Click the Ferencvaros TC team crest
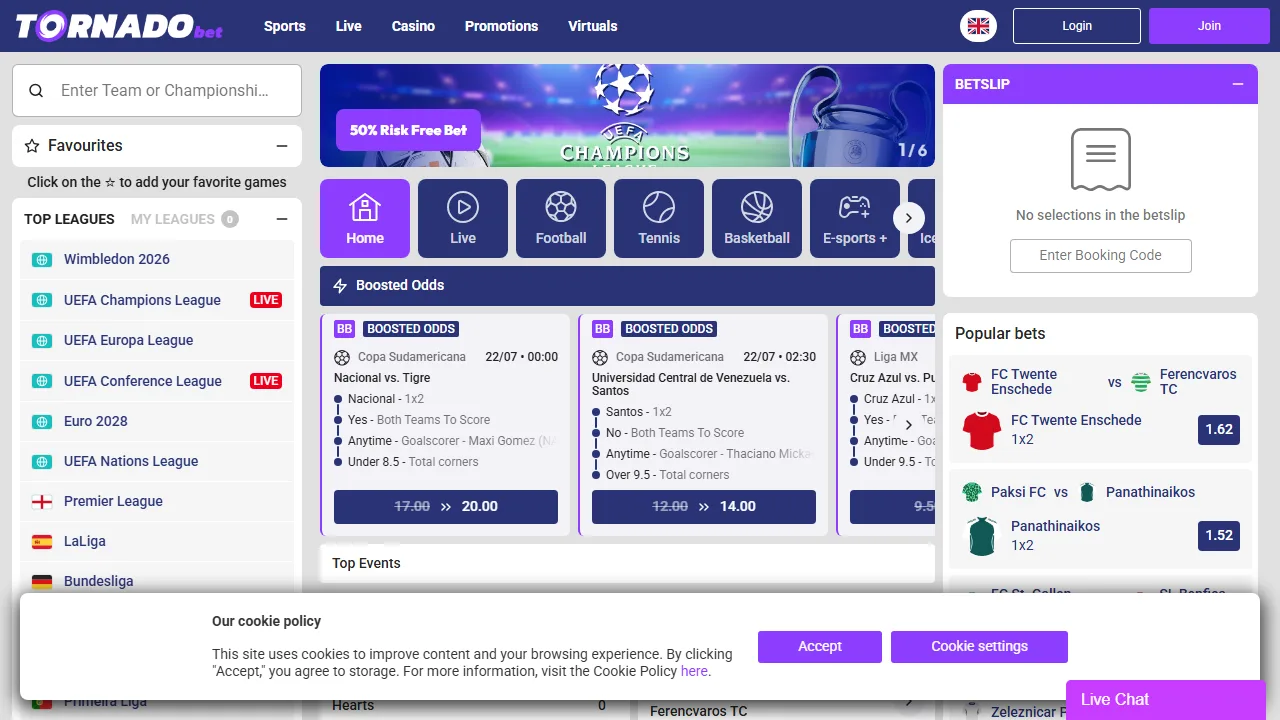1280x720 pixels. click(1141, 382)
